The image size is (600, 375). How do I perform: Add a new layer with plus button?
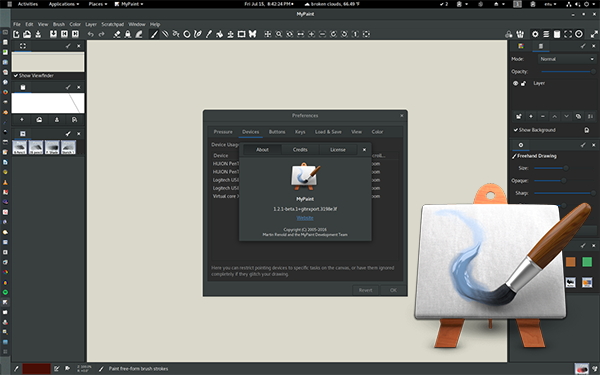[x=531, y=116]
